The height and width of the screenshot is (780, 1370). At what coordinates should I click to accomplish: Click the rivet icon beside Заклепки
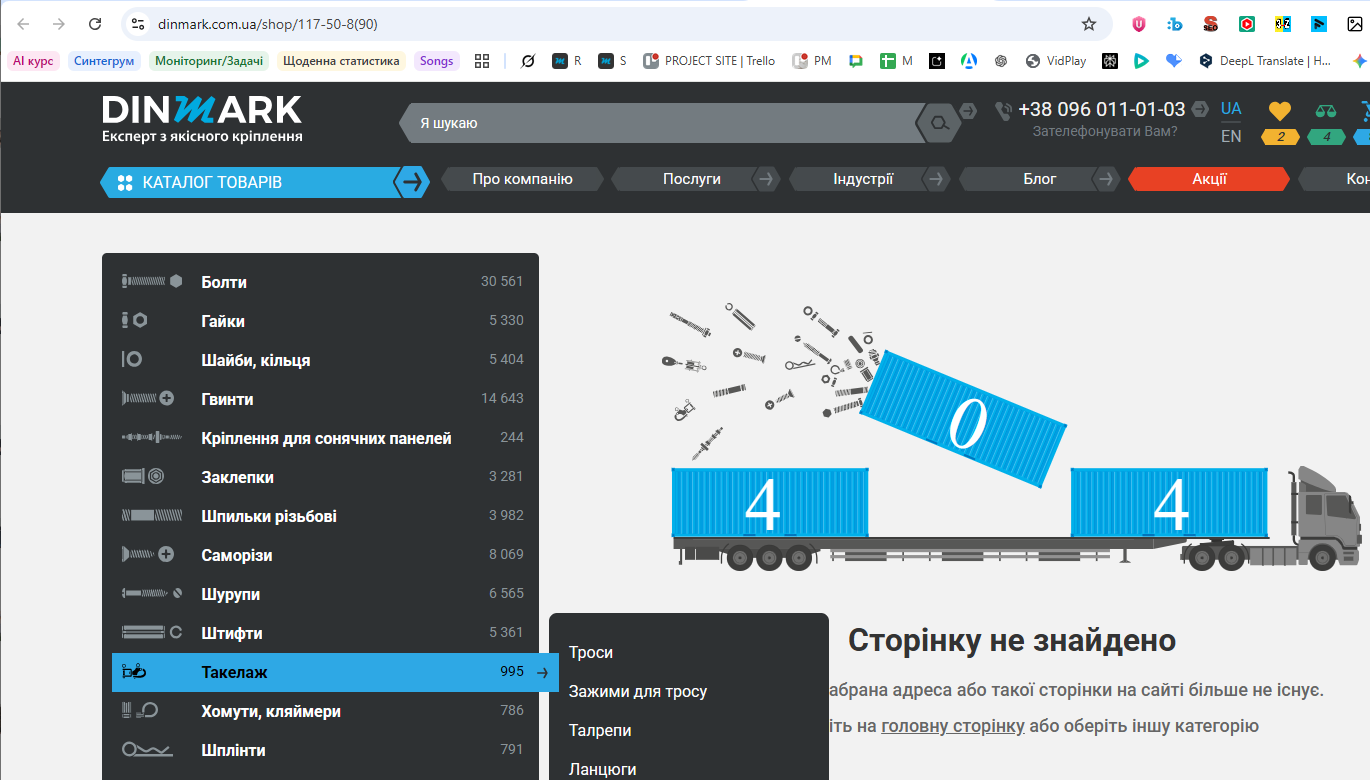(143, 477)
